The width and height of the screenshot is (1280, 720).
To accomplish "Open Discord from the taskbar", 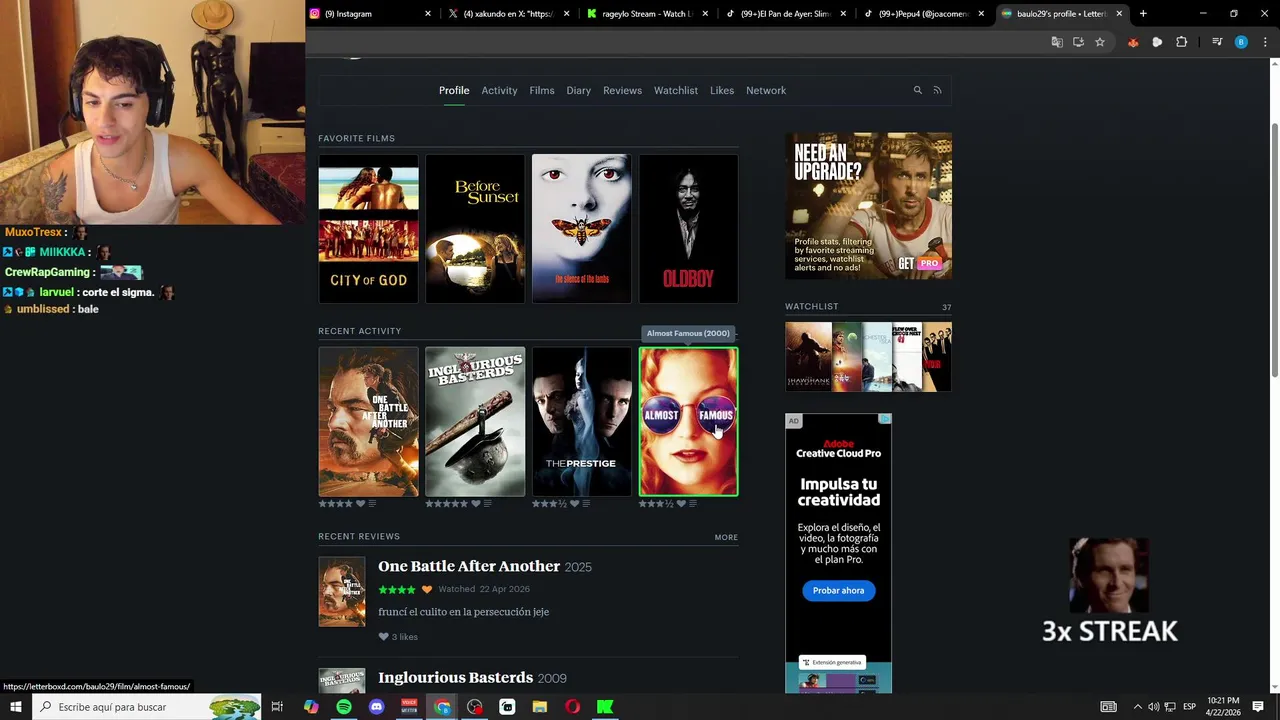I will [377, 707].
